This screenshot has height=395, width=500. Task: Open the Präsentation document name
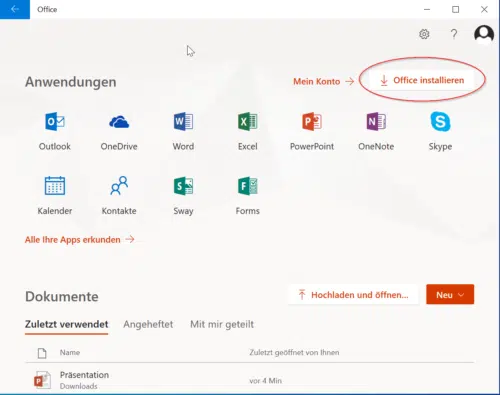84,375
